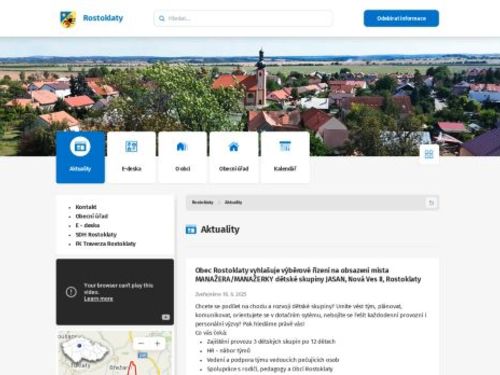Click the YouTube icon in the video box

166,317
